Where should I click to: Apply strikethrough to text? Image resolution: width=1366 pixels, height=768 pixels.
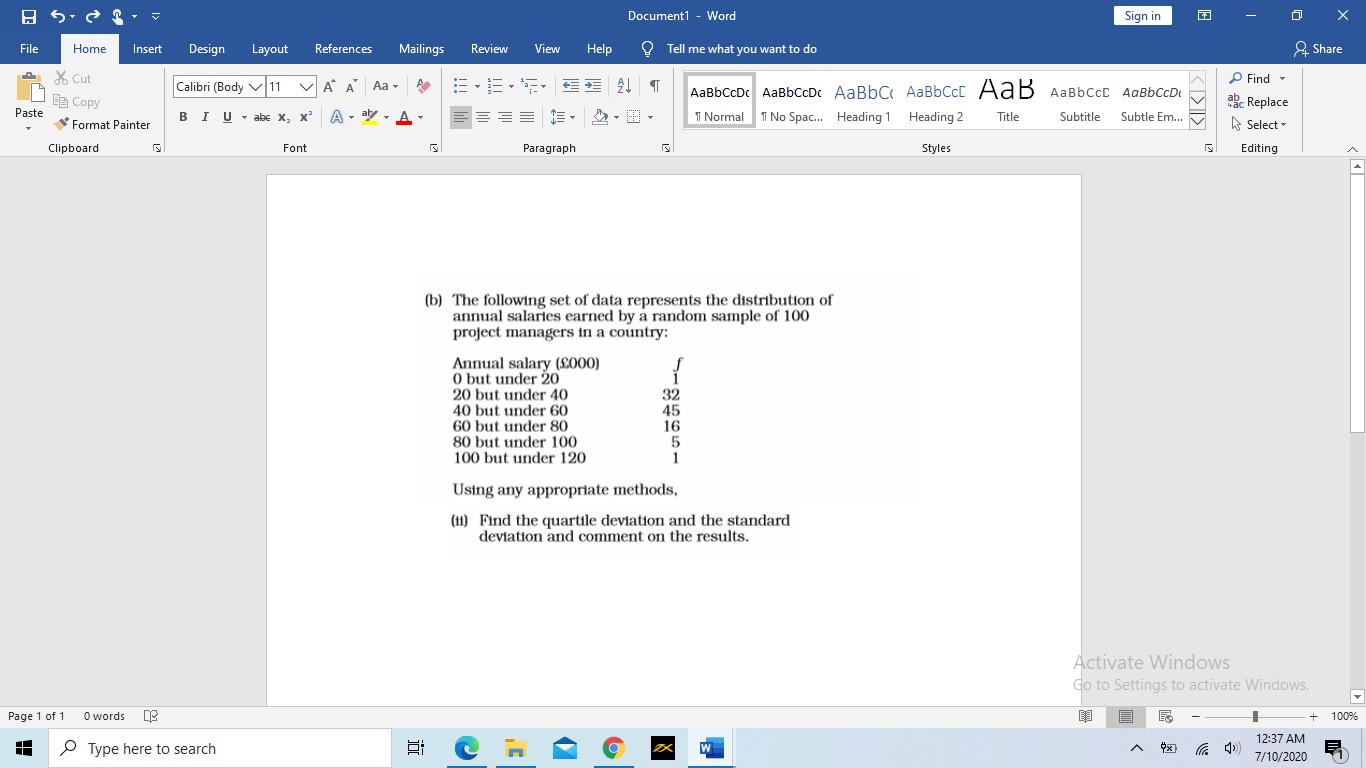pos(261,117)
